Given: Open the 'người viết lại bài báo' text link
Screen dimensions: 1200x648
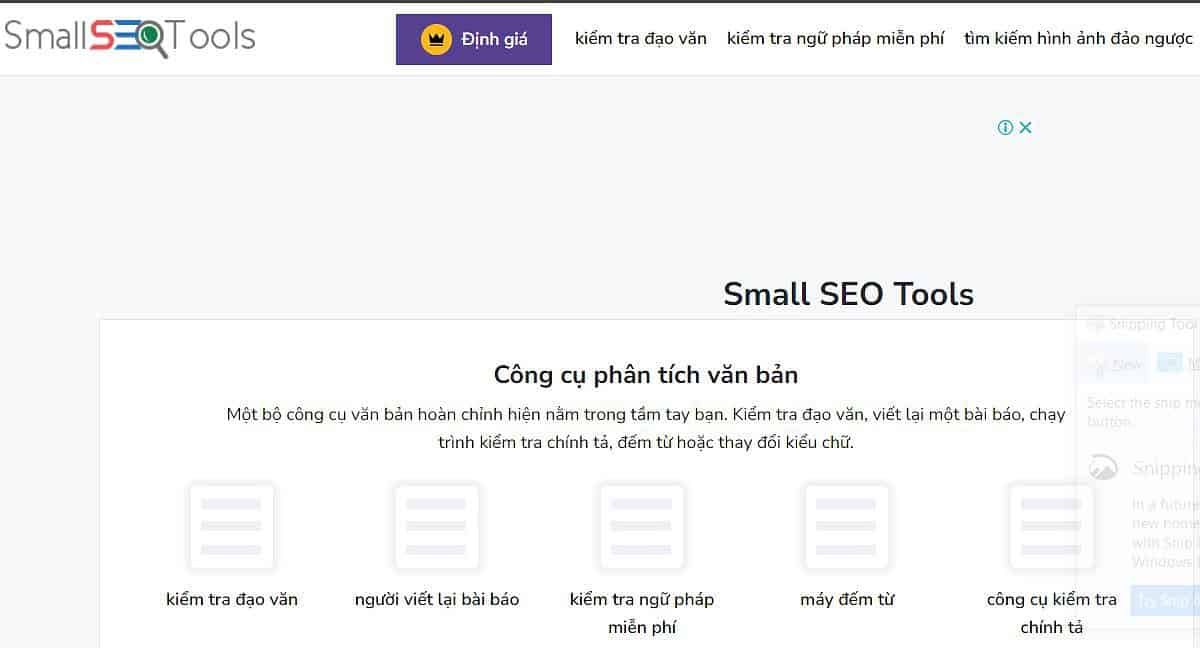Looking at the screenshot, I should 437,600.
